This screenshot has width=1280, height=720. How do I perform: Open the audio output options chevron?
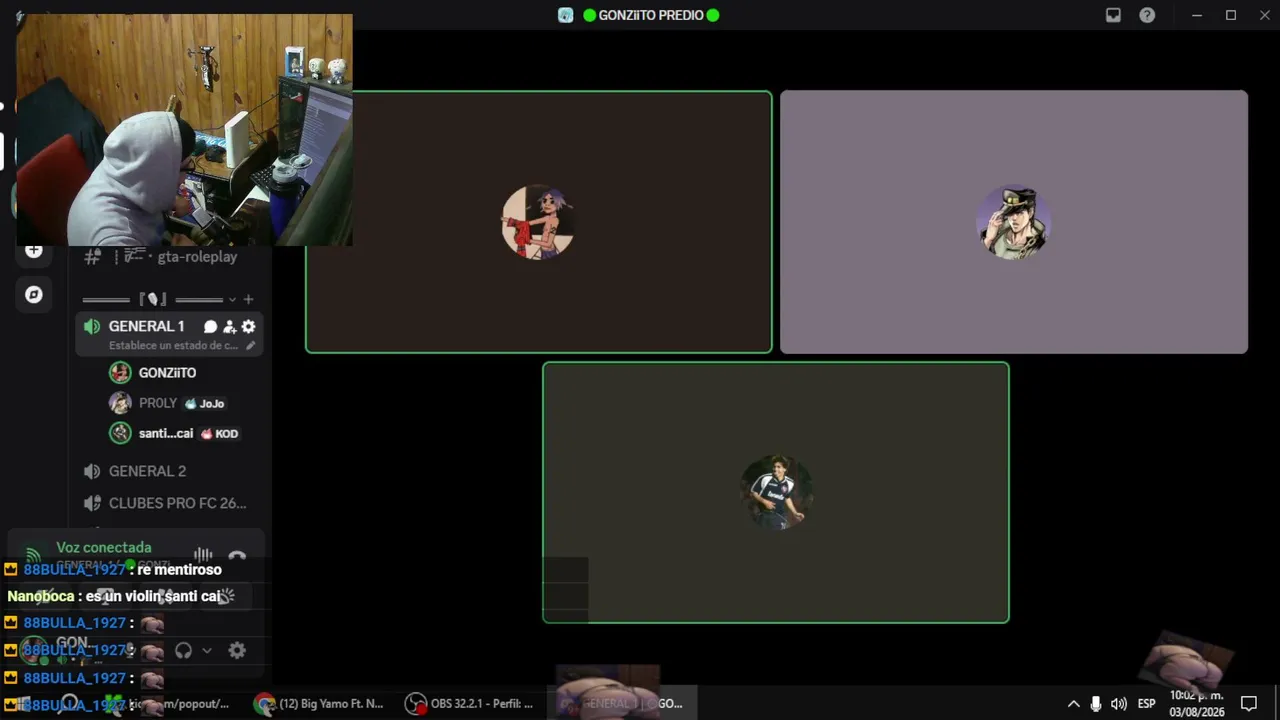pos(207,650)
